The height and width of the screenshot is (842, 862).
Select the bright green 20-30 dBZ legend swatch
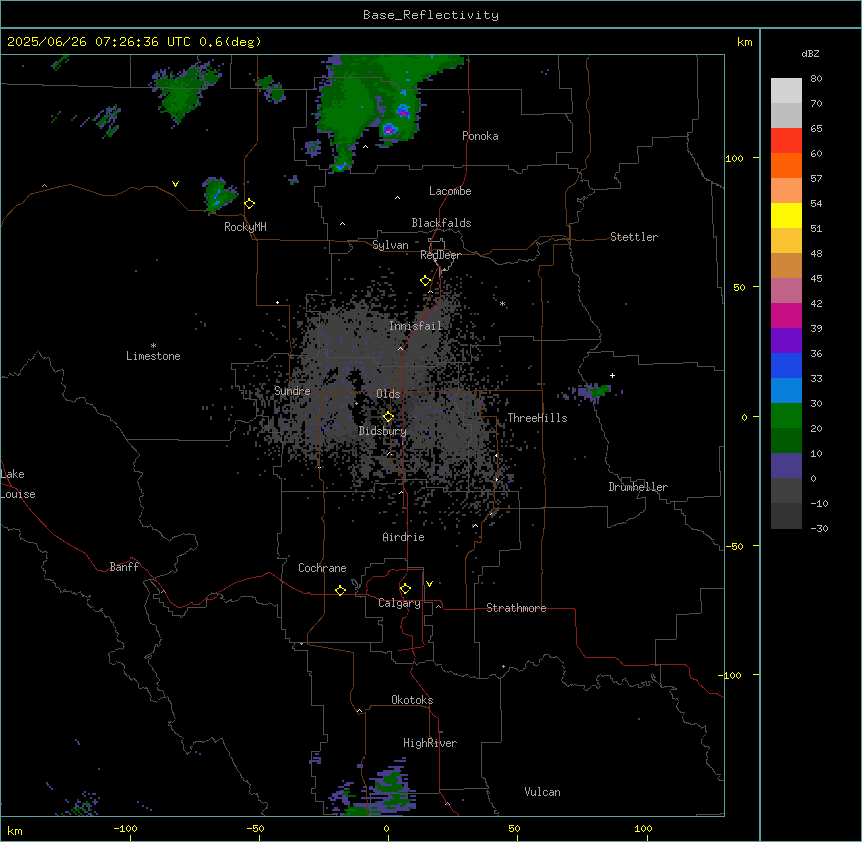pyautogui.click(x=786, y=416)
